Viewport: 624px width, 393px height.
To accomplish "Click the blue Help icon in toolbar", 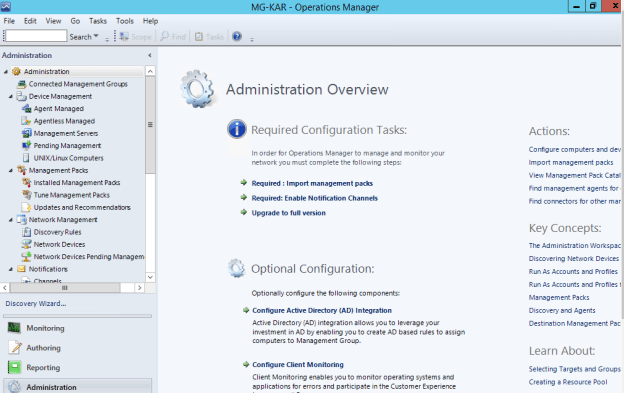I will click(x=237, y=37).
